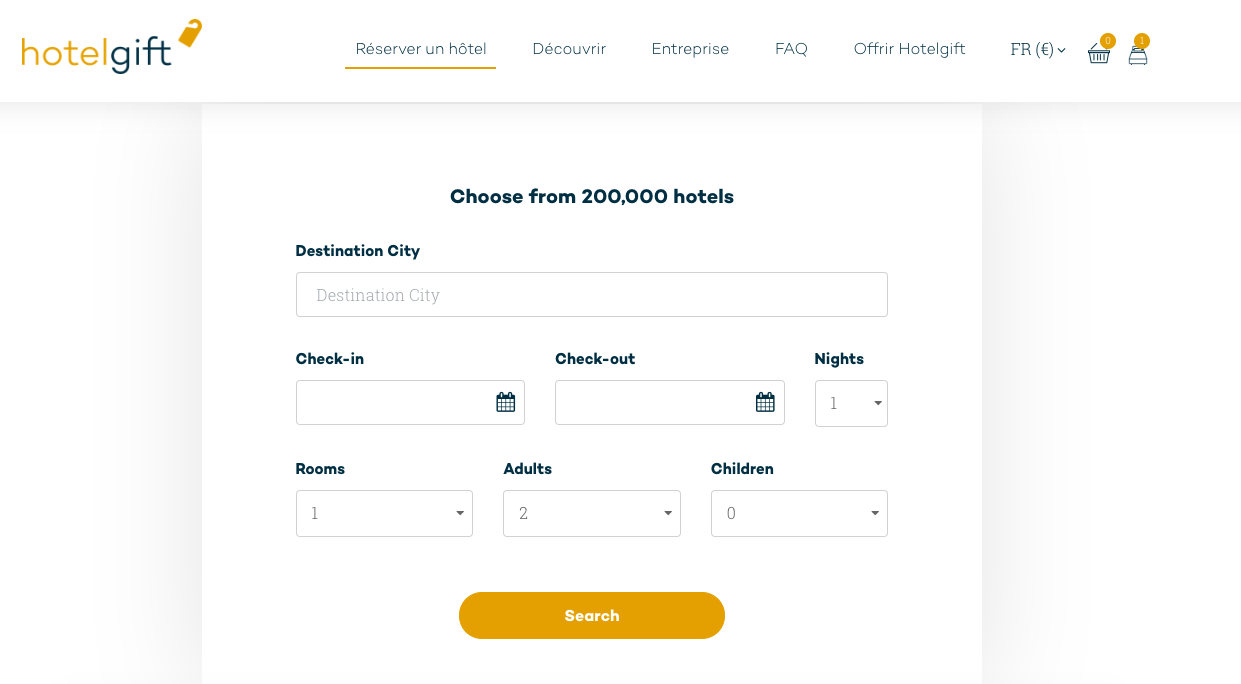Click the basket count badge
Image resolution: width=1241 pixels, height=684 pixels.
point(1107,41)
